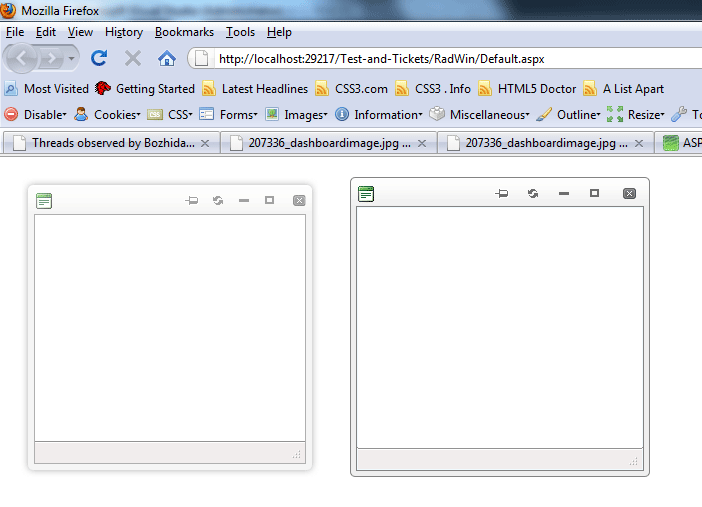Switch to the ASP tab
This screenshot has height=507, width=702.
pyautogui.click(x=679, y=143)
